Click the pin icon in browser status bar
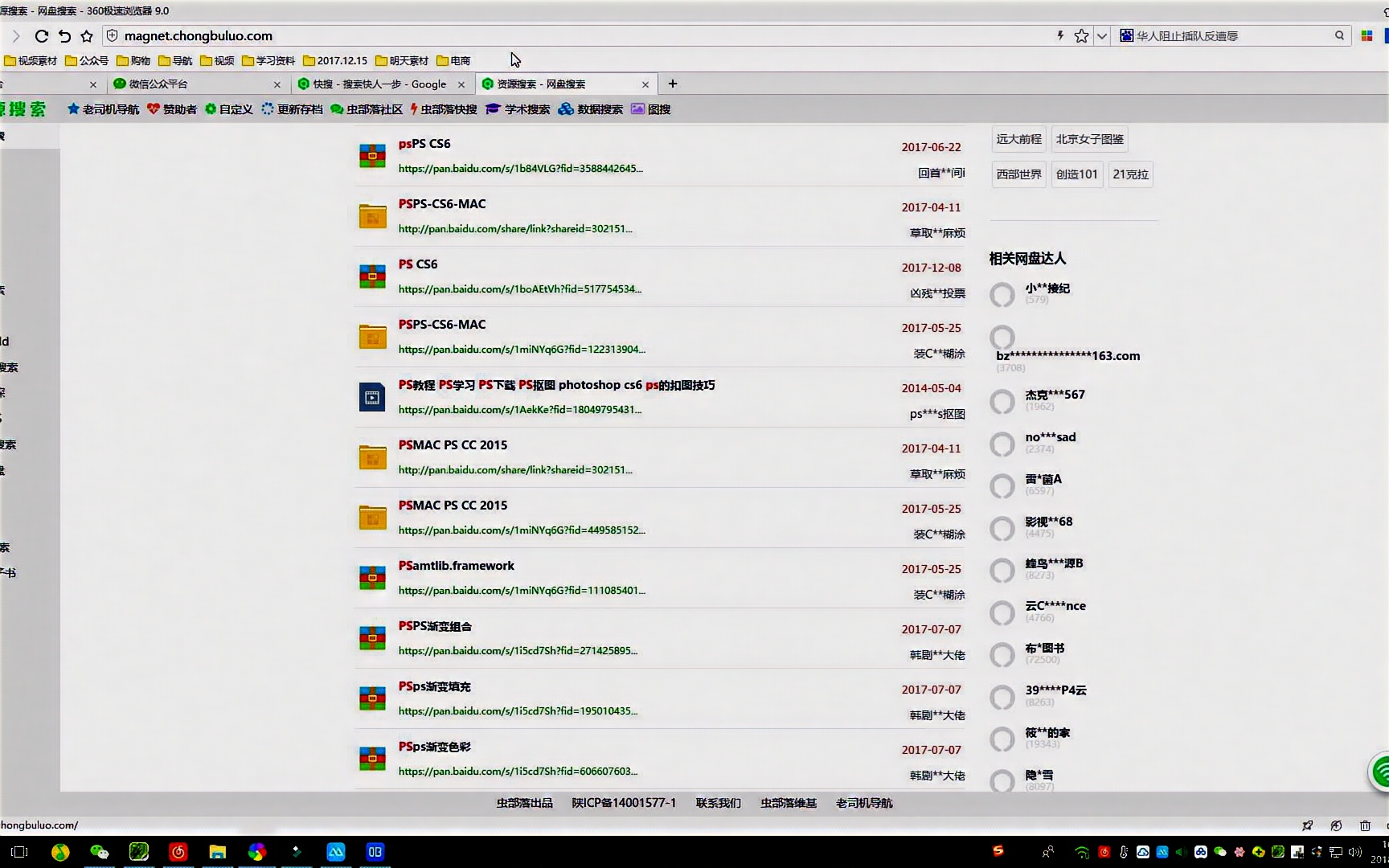 (1307, 825)
